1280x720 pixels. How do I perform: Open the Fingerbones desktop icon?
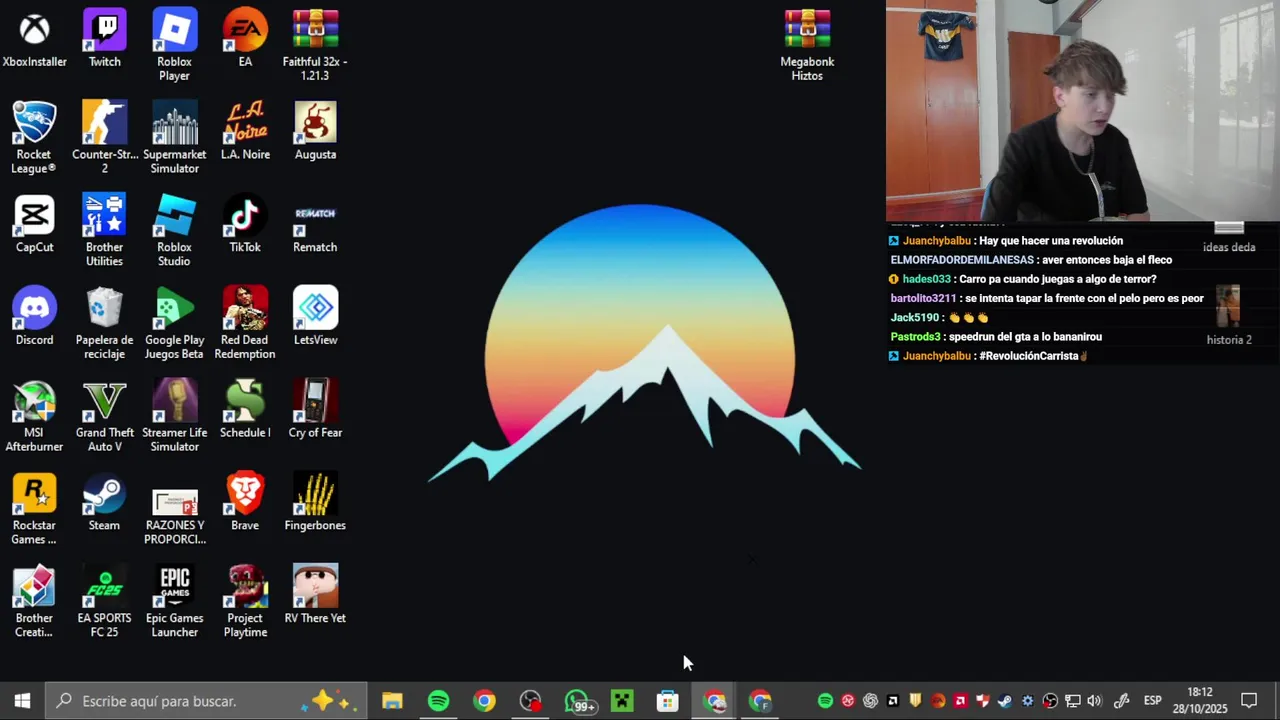click(x=315, y=503)
